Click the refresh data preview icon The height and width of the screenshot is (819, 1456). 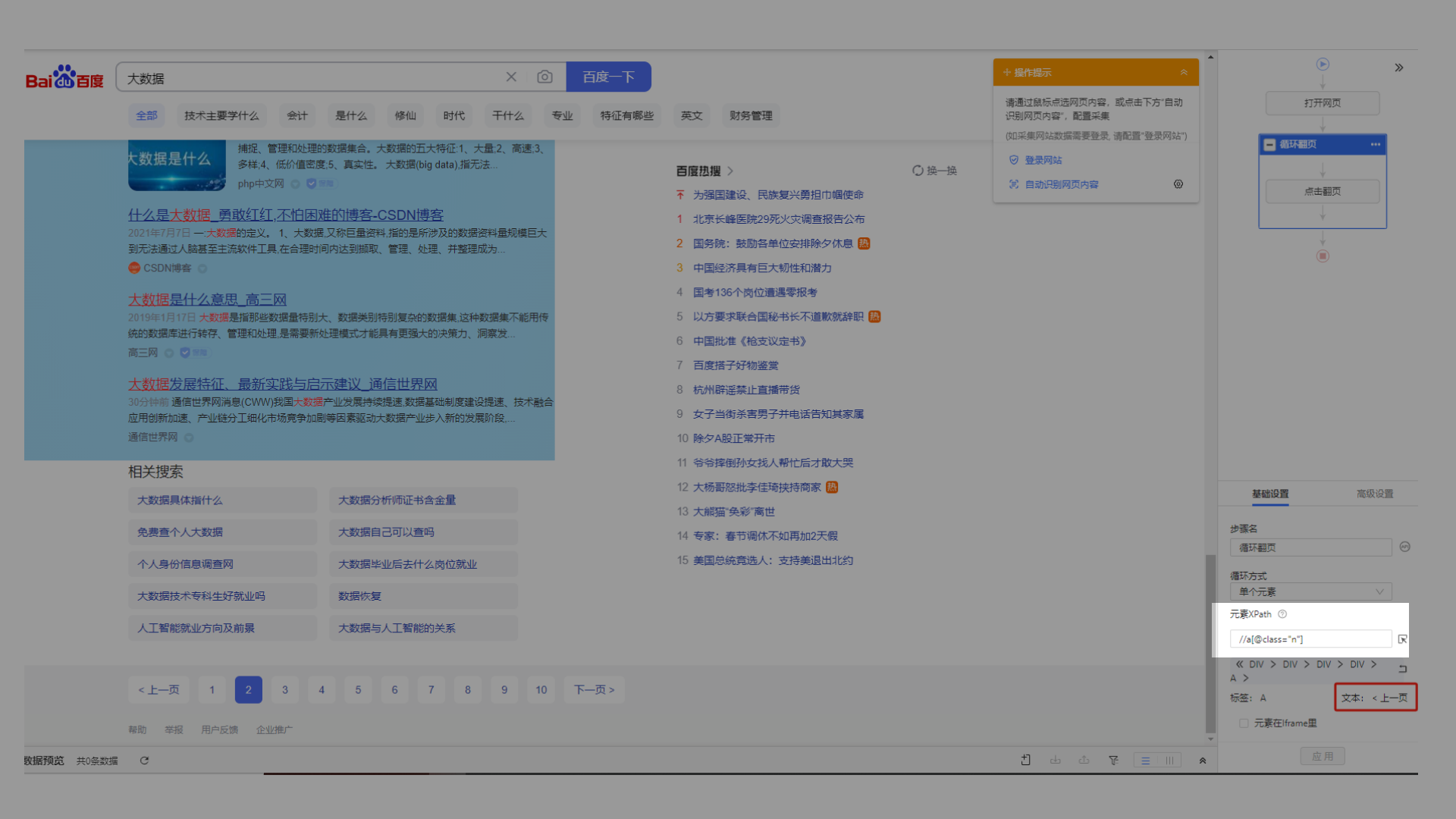tap(144, 761)
